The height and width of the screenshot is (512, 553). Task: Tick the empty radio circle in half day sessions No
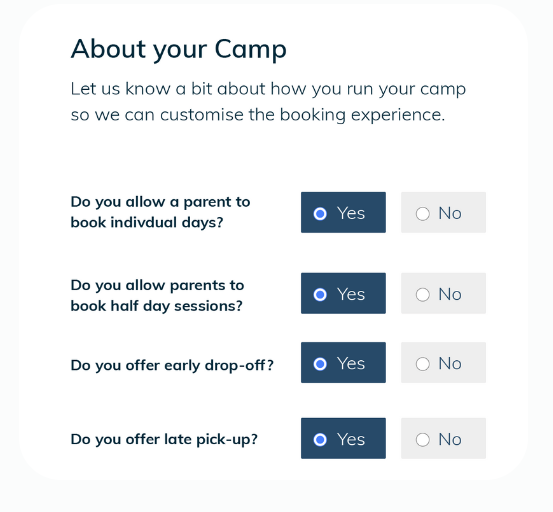(423, 294)
